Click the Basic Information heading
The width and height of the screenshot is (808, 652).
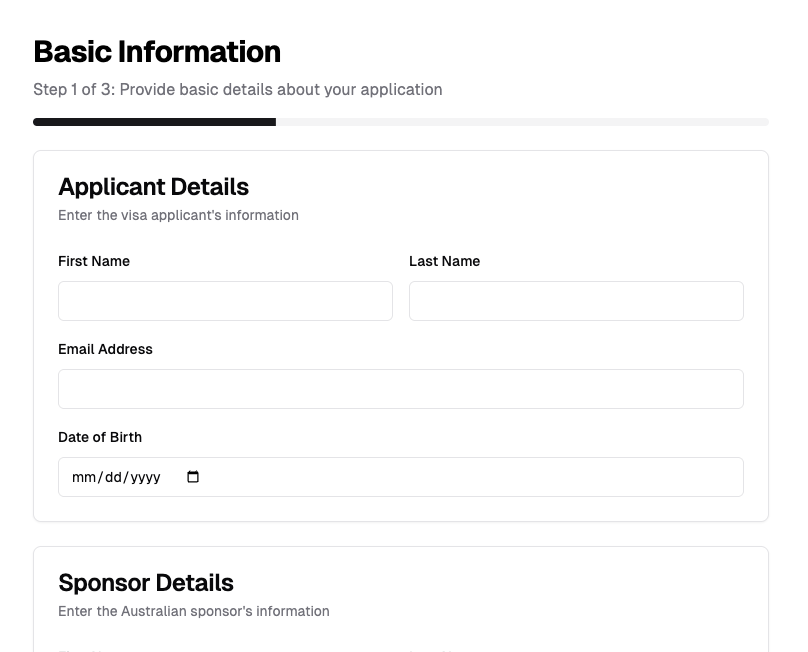pyautogui.click(x=157, y=51)
